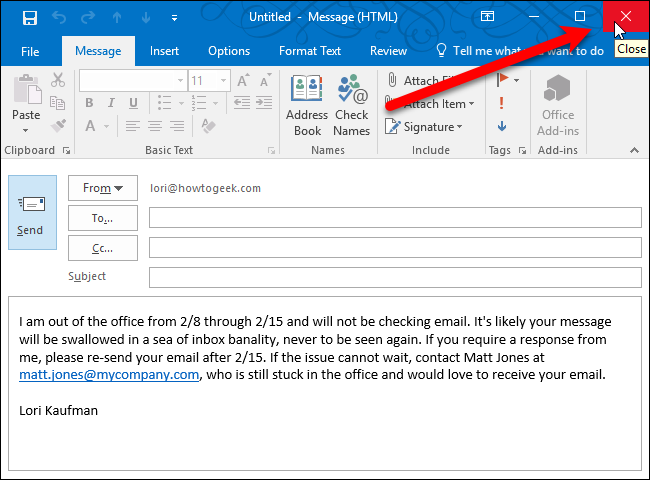The width and height of the screenshot is (650, 480).
Task: Select the Message ribbon tab
Action: (98, 51)
